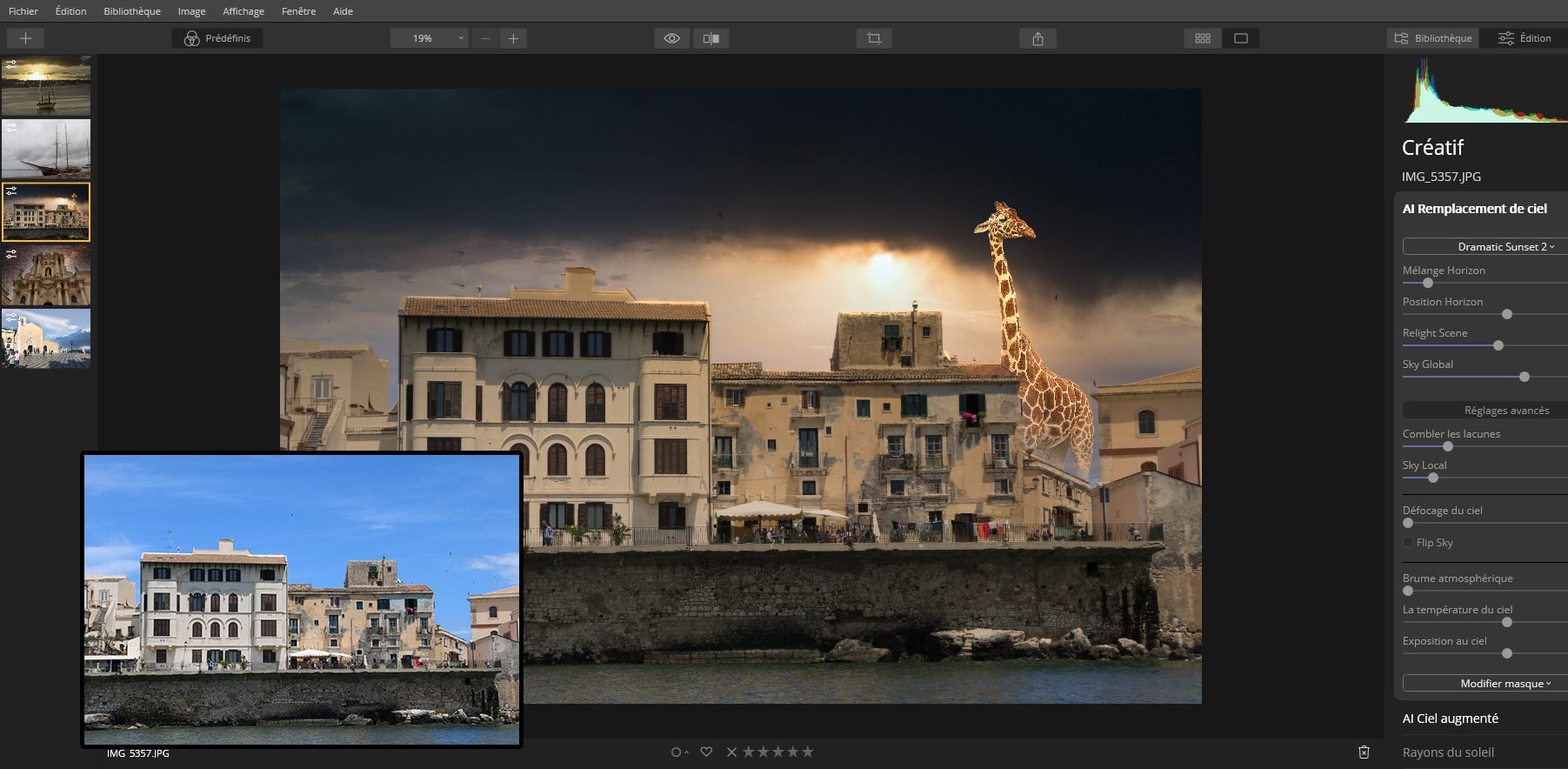Open the 19% zoom level dropdown

click(429, 38)
